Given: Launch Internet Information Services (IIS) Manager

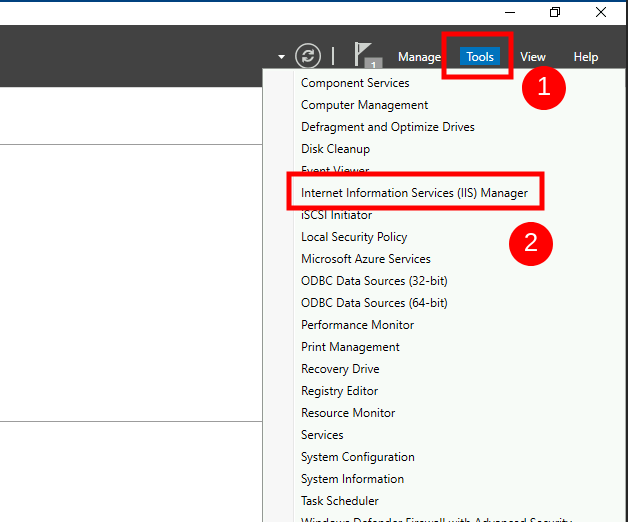Looking at the screenshot, I should 414,193.
